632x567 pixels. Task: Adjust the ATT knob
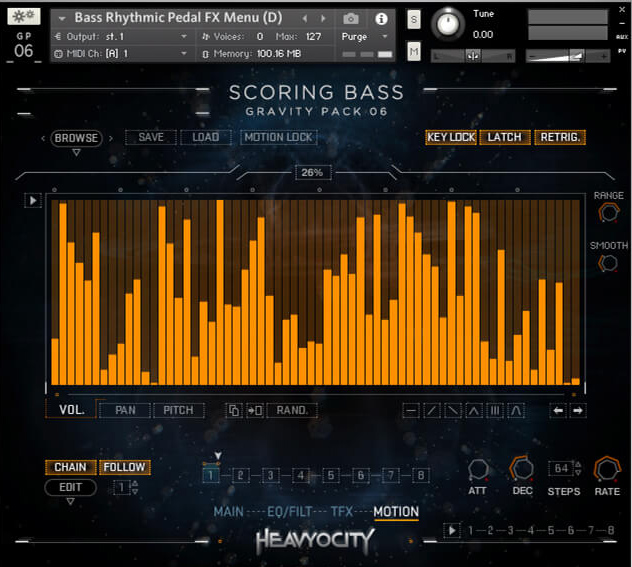coord(478,470)
